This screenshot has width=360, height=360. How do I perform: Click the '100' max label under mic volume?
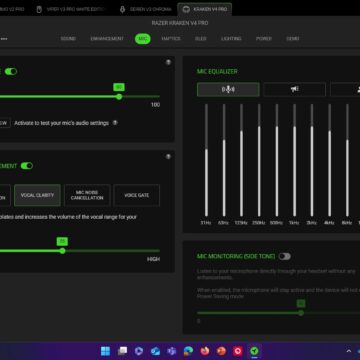coord(155,105)
